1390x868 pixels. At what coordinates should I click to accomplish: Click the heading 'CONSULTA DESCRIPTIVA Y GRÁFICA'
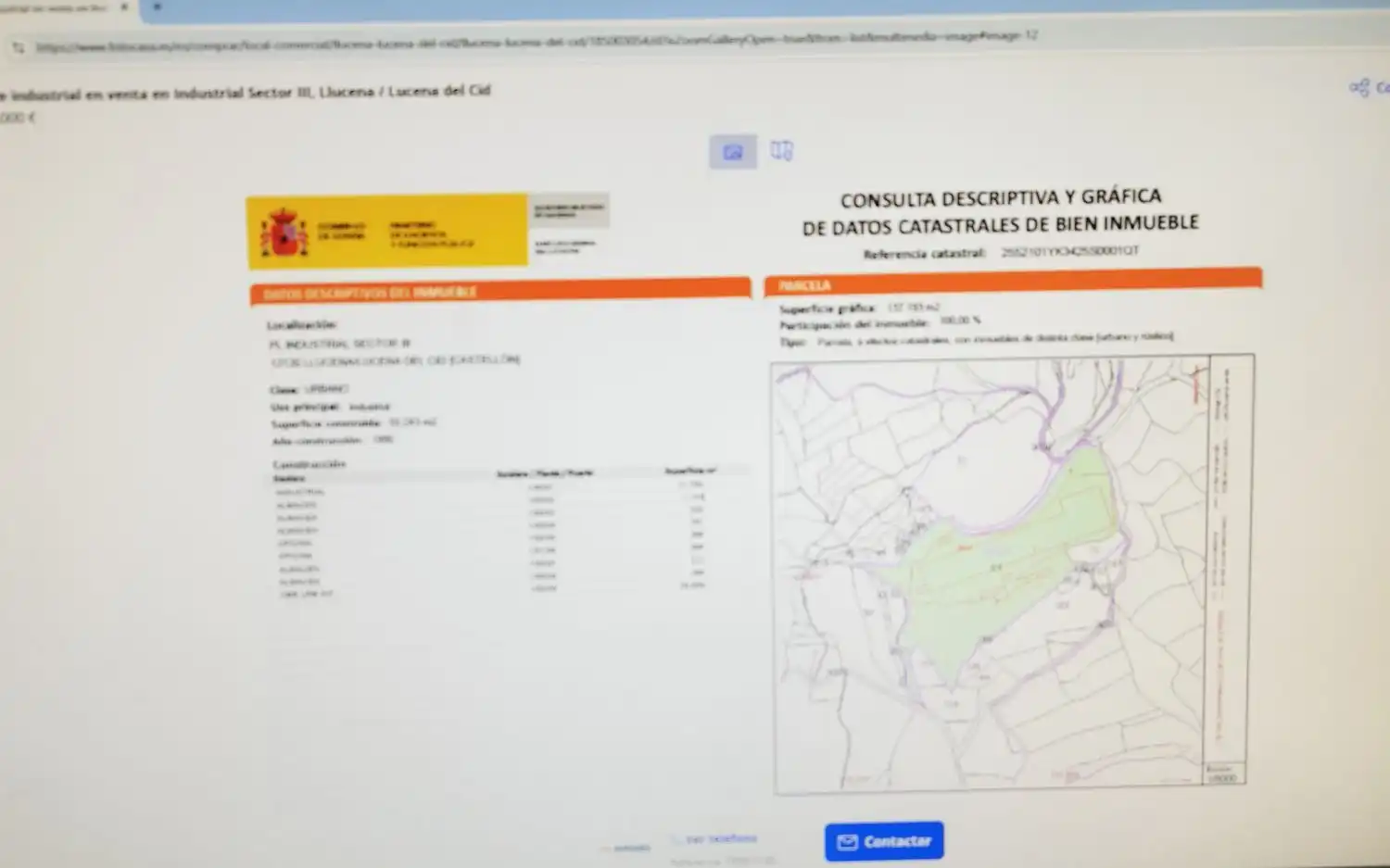pos(1001,197)
